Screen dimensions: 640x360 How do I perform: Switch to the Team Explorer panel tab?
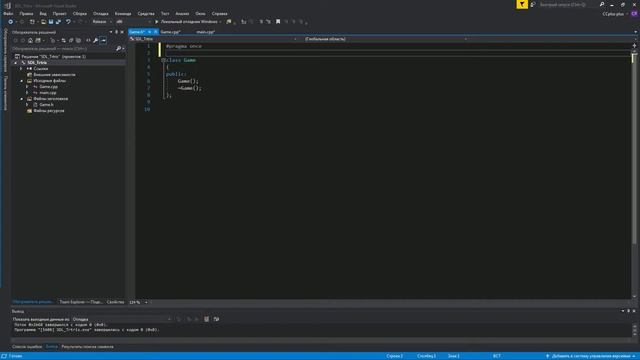(x=80, y=302)
